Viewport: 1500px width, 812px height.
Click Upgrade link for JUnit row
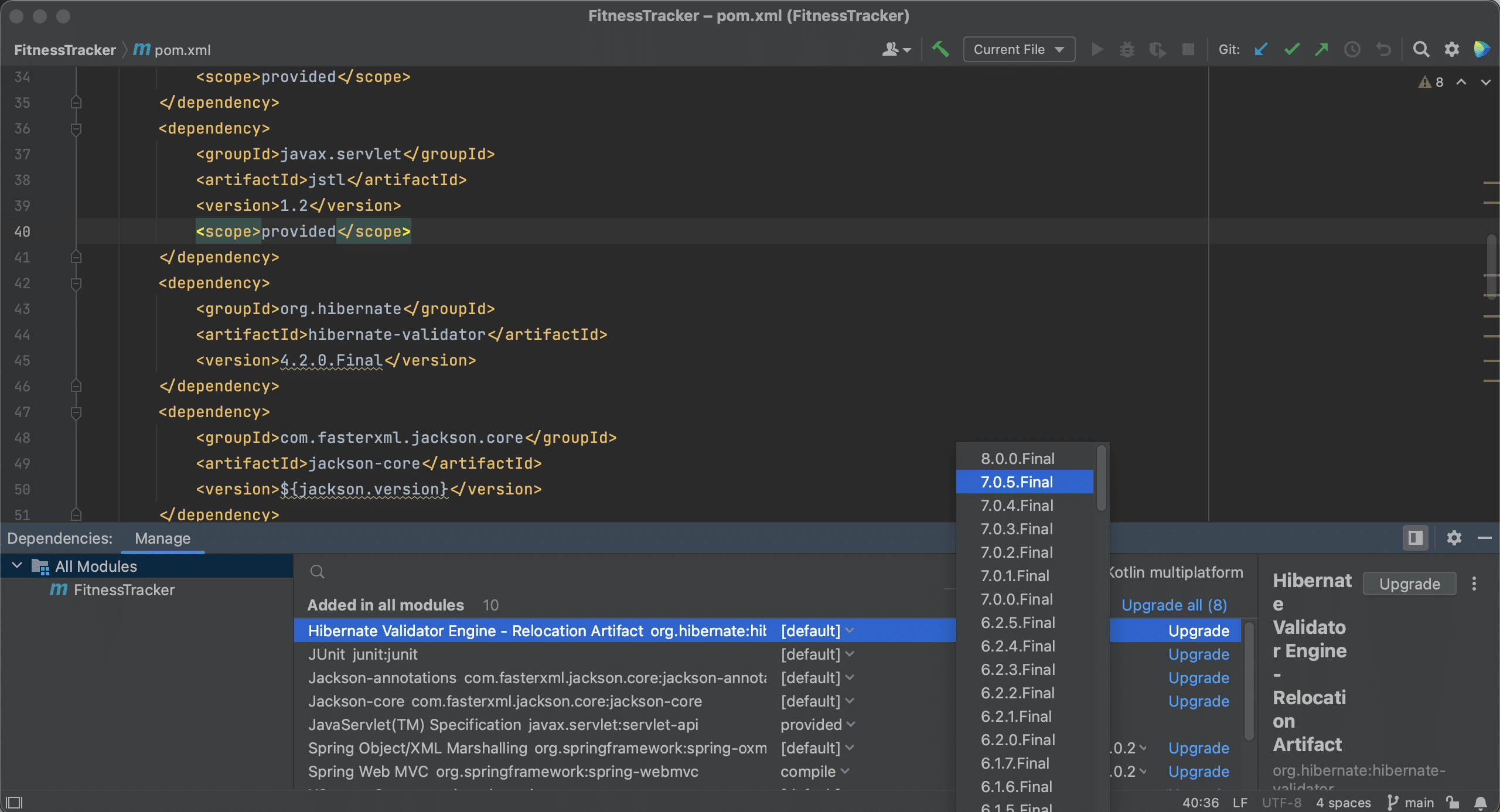coord(1199,654)
